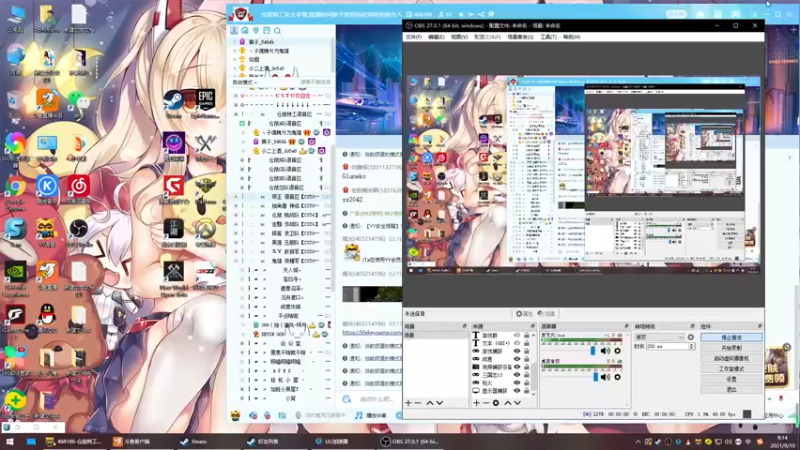Adjust 桌面音频 volume slider handle
The image size is (800, 450).
pyautogui.click(x=595, y=377)
